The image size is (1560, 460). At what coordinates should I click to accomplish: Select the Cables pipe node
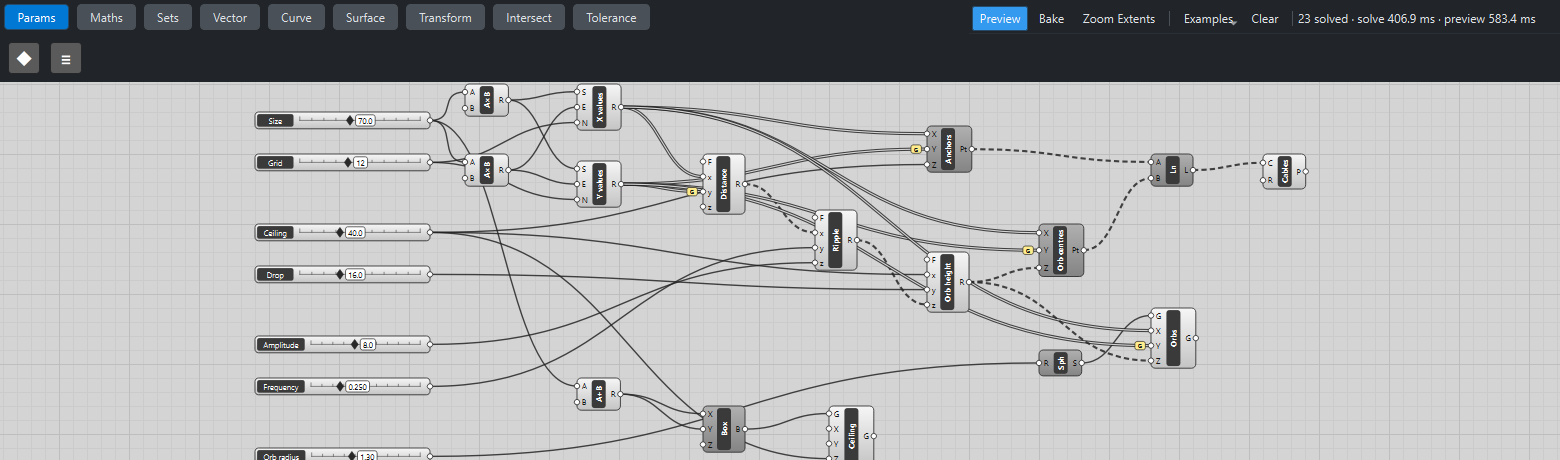coord(1284,171)
